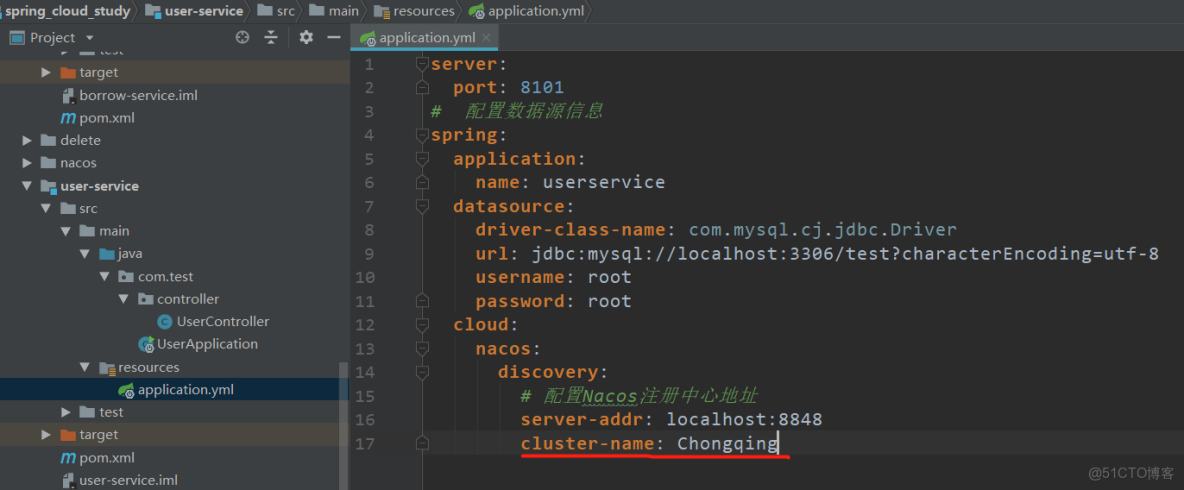Viewport: 1184px width, 490px height.
Task: Select UserApplication class in tree
Action: [207, 344]
